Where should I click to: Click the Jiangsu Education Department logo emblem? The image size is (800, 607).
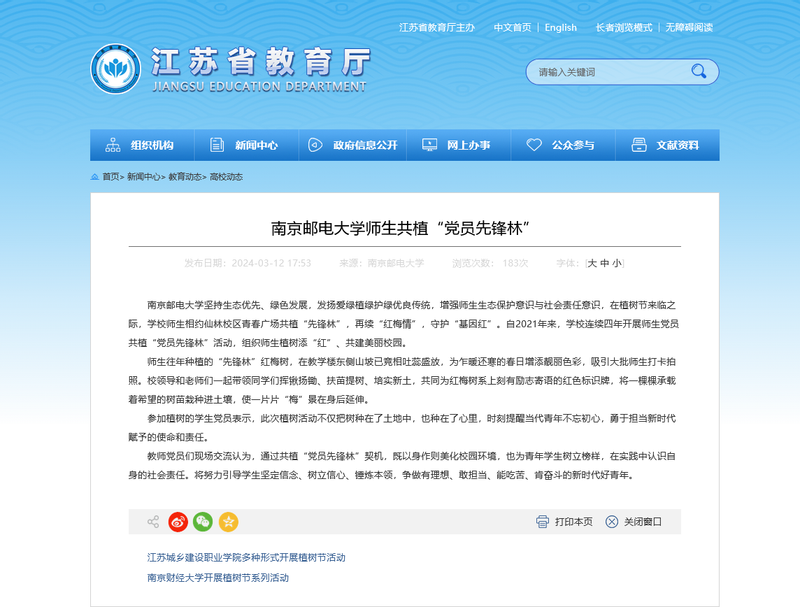pyautogui.click(x=115, y=70)
